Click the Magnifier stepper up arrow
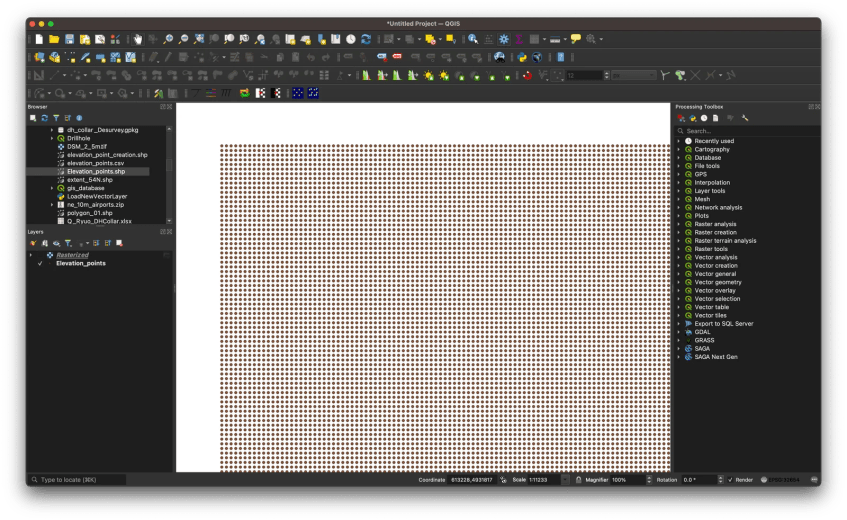The height and width of the screenshot is (520, 847). click(649, 477)
